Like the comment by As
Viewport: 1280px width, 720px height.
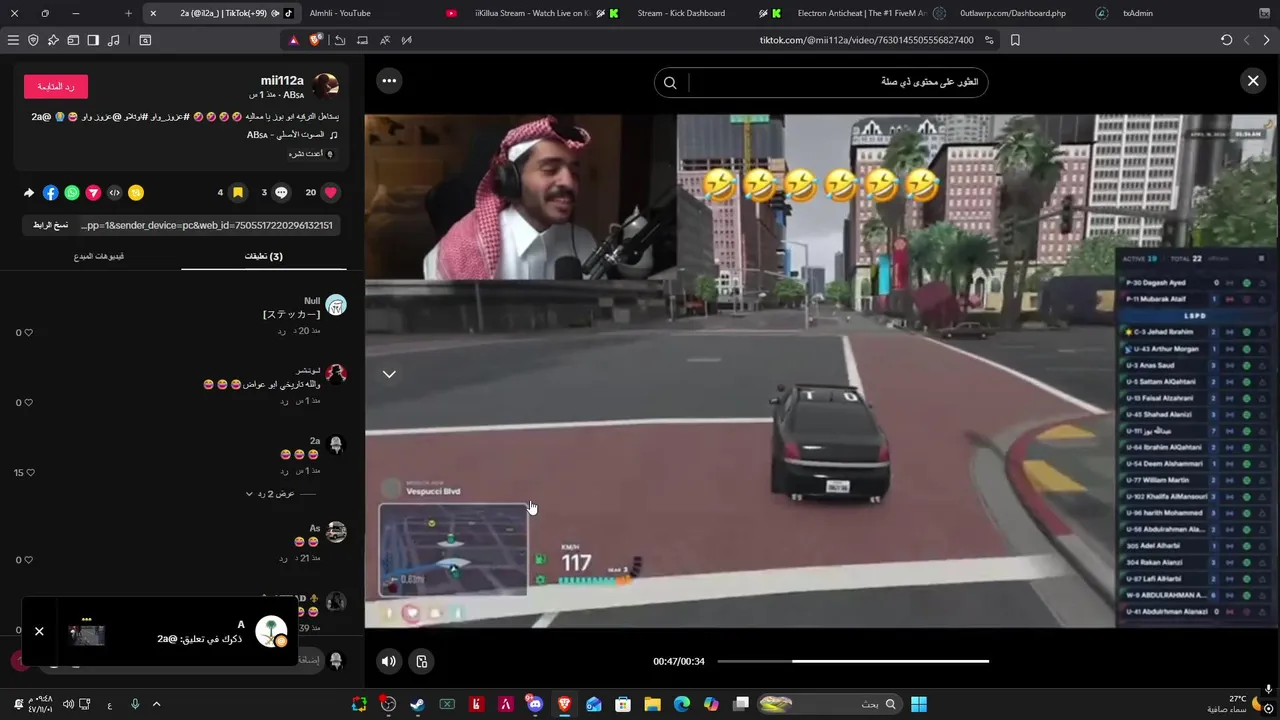[28, 560]
